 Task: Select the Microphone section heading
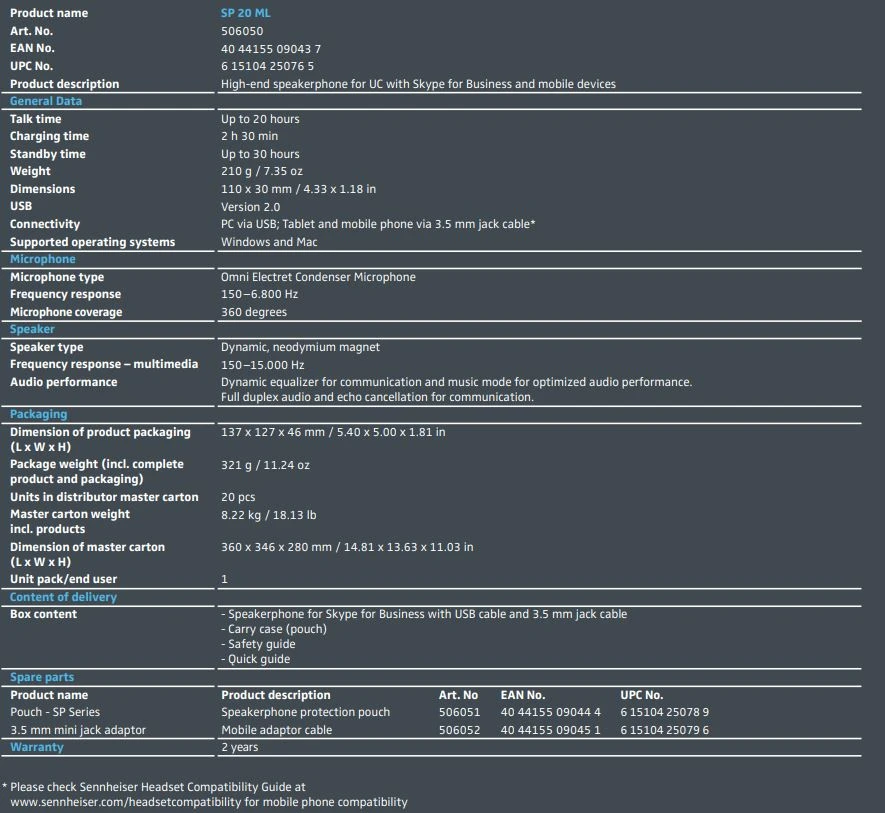tap(43, 259)
